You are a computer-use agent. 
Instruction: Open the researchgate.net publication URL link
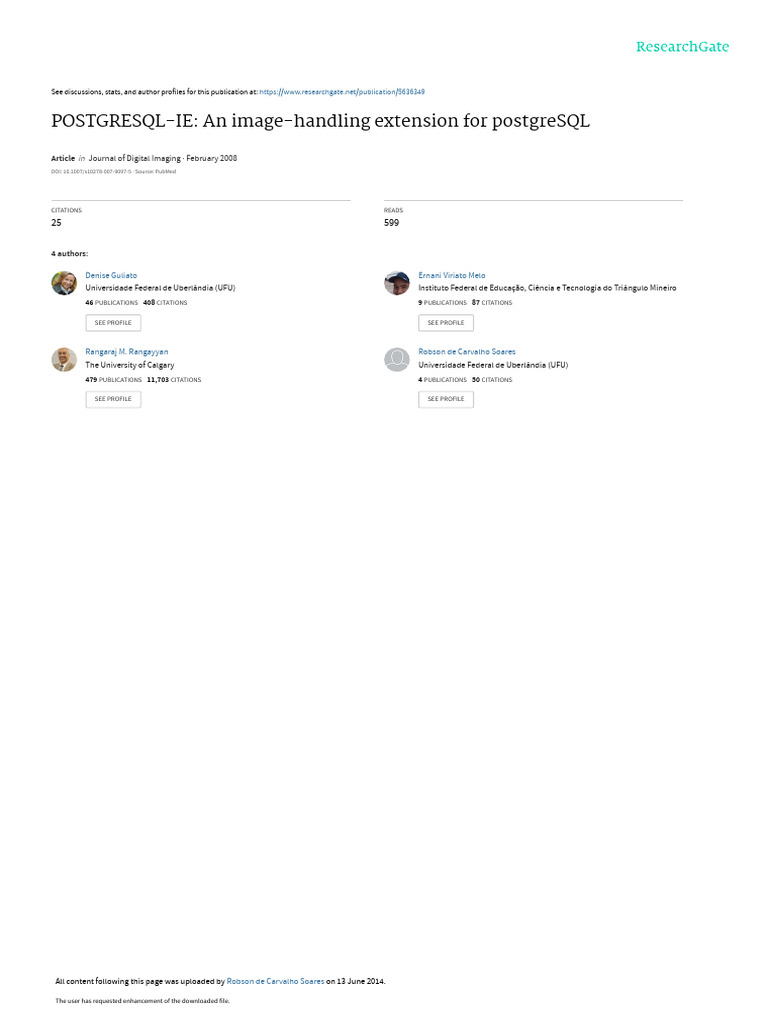point(342,92)
